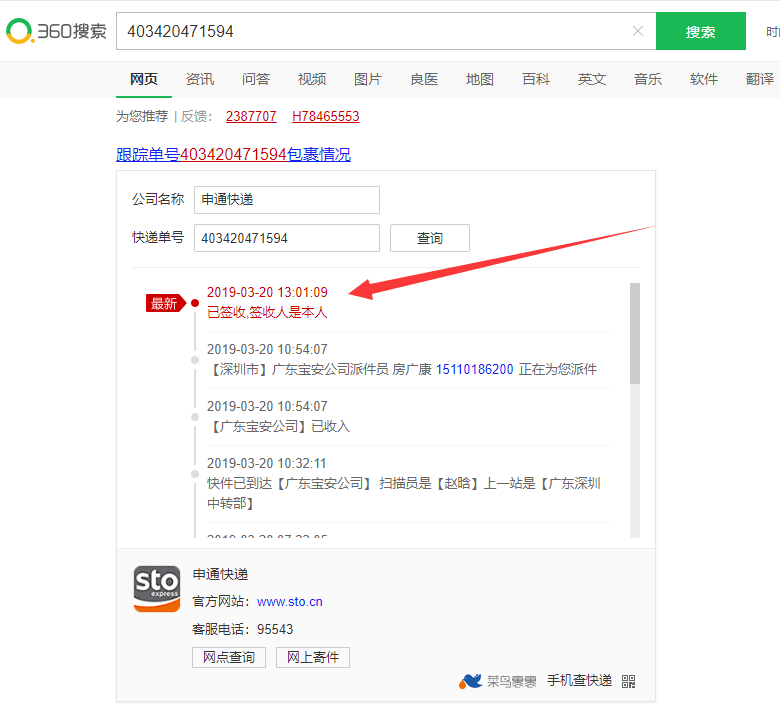
Task: Click the 网点查询 button
Action: pyautogui.click(x=229, y=658)
